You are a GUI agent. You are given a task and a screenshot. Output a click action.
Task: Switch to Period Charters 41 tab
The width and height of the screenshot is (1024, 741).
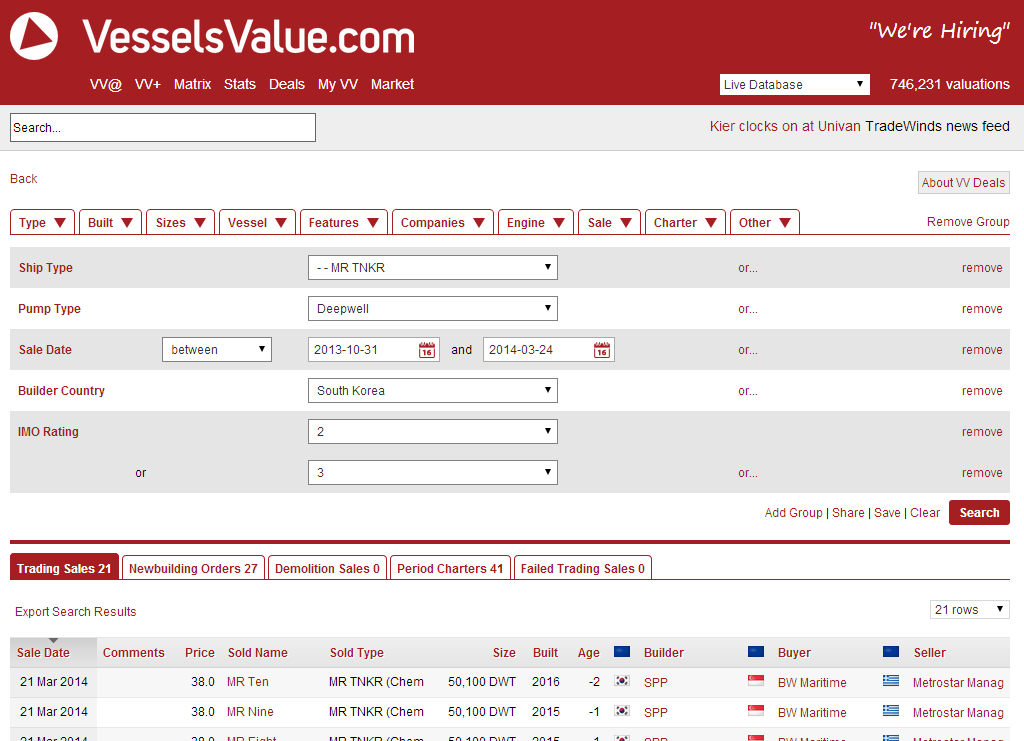(x=450, y=568)
